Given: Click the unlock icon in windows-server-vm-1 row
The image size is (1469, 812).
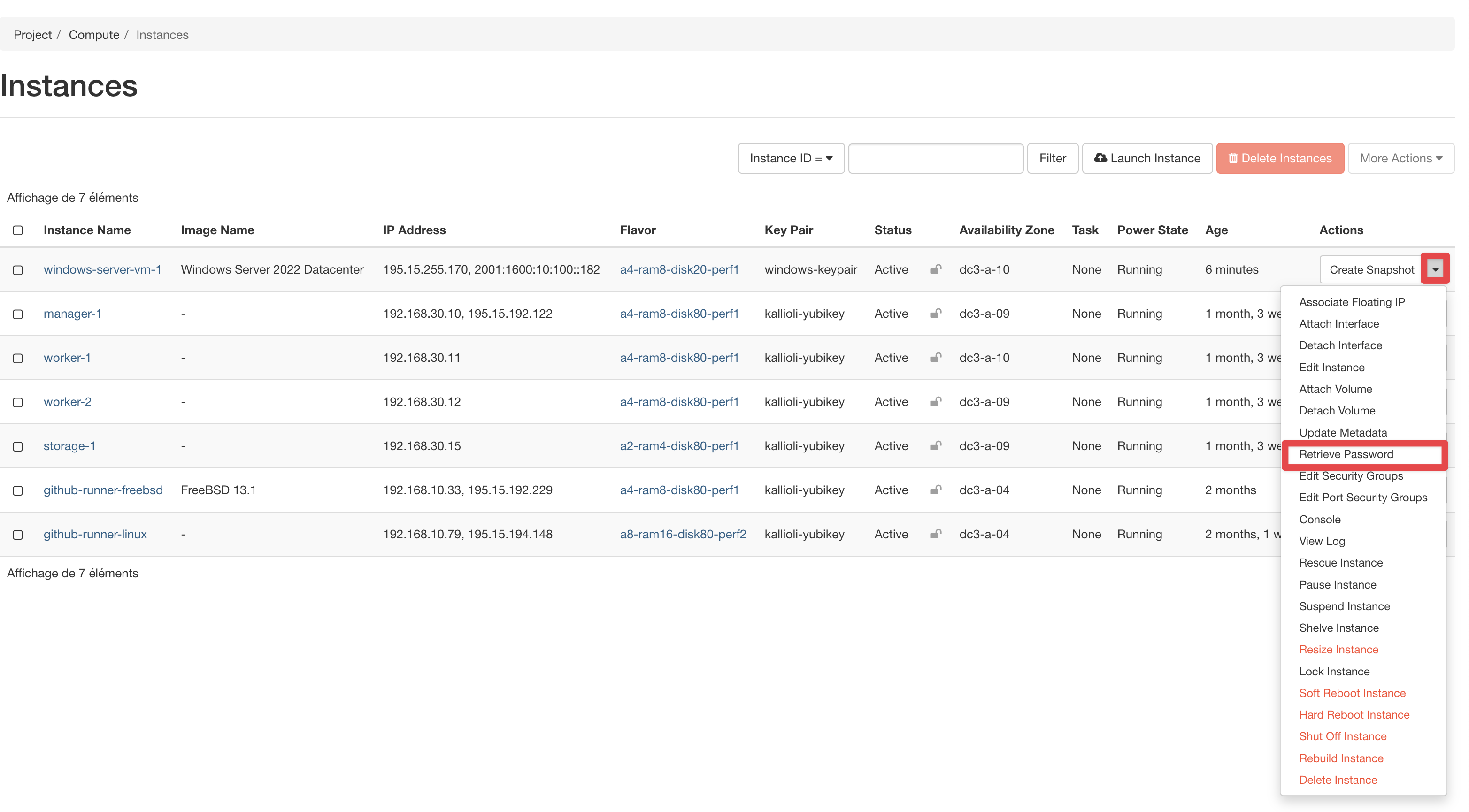Looking at the screenshot, I should [935, 269].
